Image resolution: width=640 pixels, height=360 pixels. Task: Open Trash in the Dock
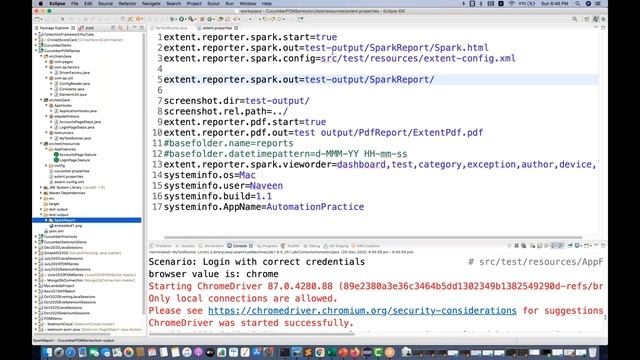tap(592, 352)
